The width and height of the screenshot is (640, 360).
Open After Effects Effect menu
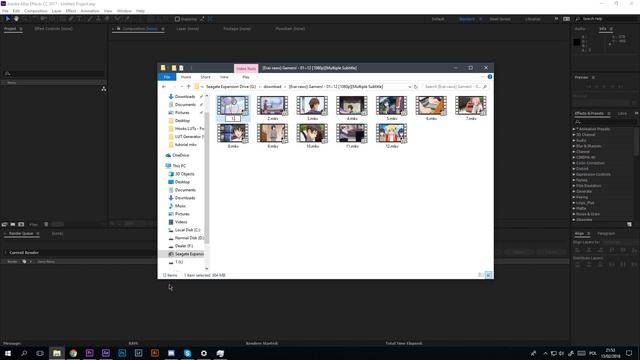pos(71,11)
